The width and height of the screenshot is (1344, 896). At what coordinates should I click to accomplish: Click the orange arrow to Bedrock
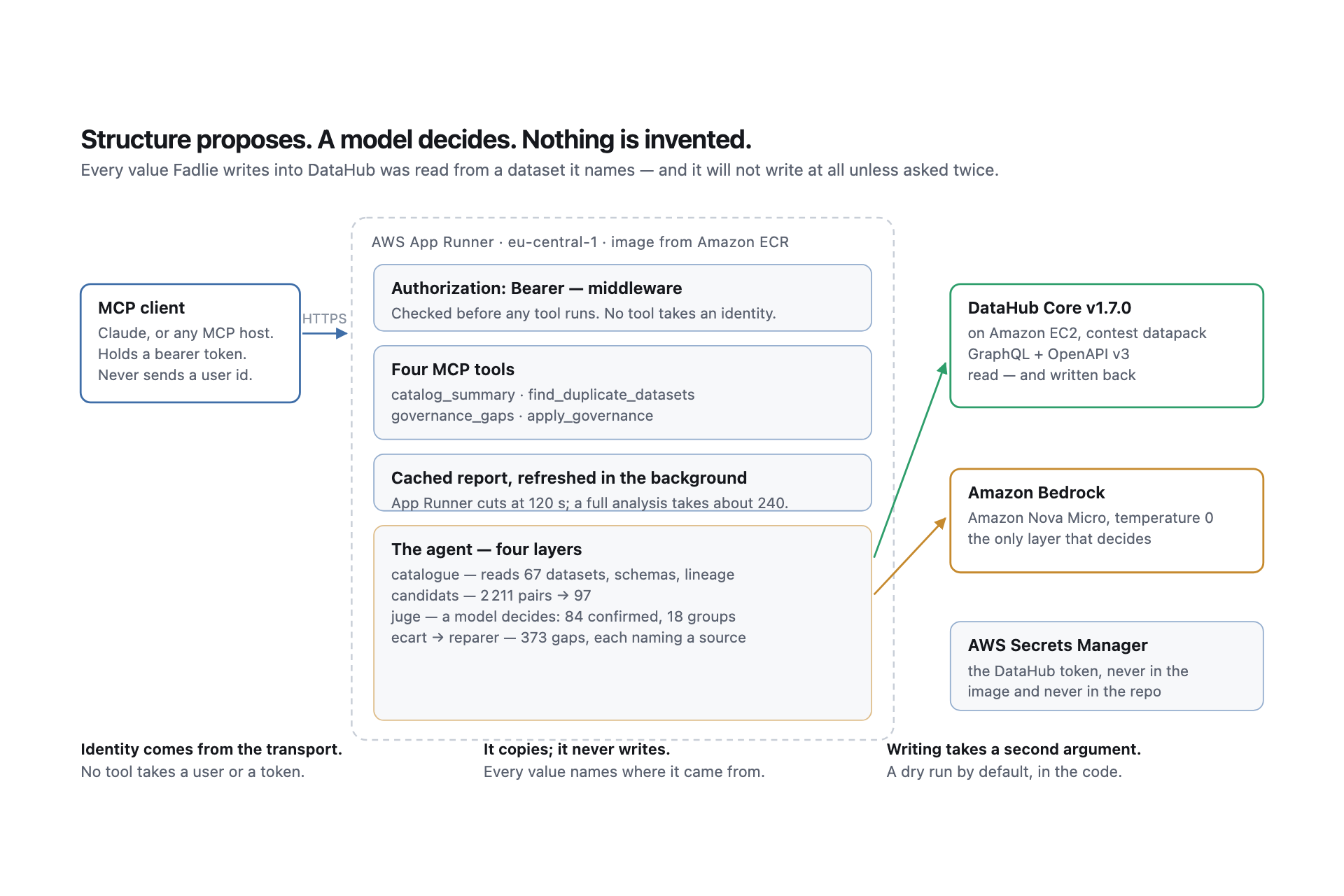click(x=910, y=556)
